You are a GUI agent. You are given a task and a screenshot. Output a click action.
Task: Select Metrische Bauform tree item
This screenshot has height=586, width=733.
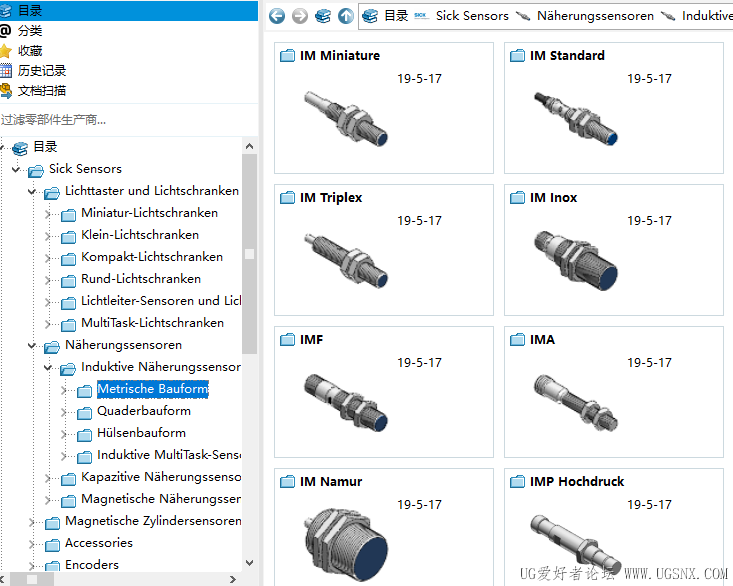pyautogui.click(x=153, y=389)
